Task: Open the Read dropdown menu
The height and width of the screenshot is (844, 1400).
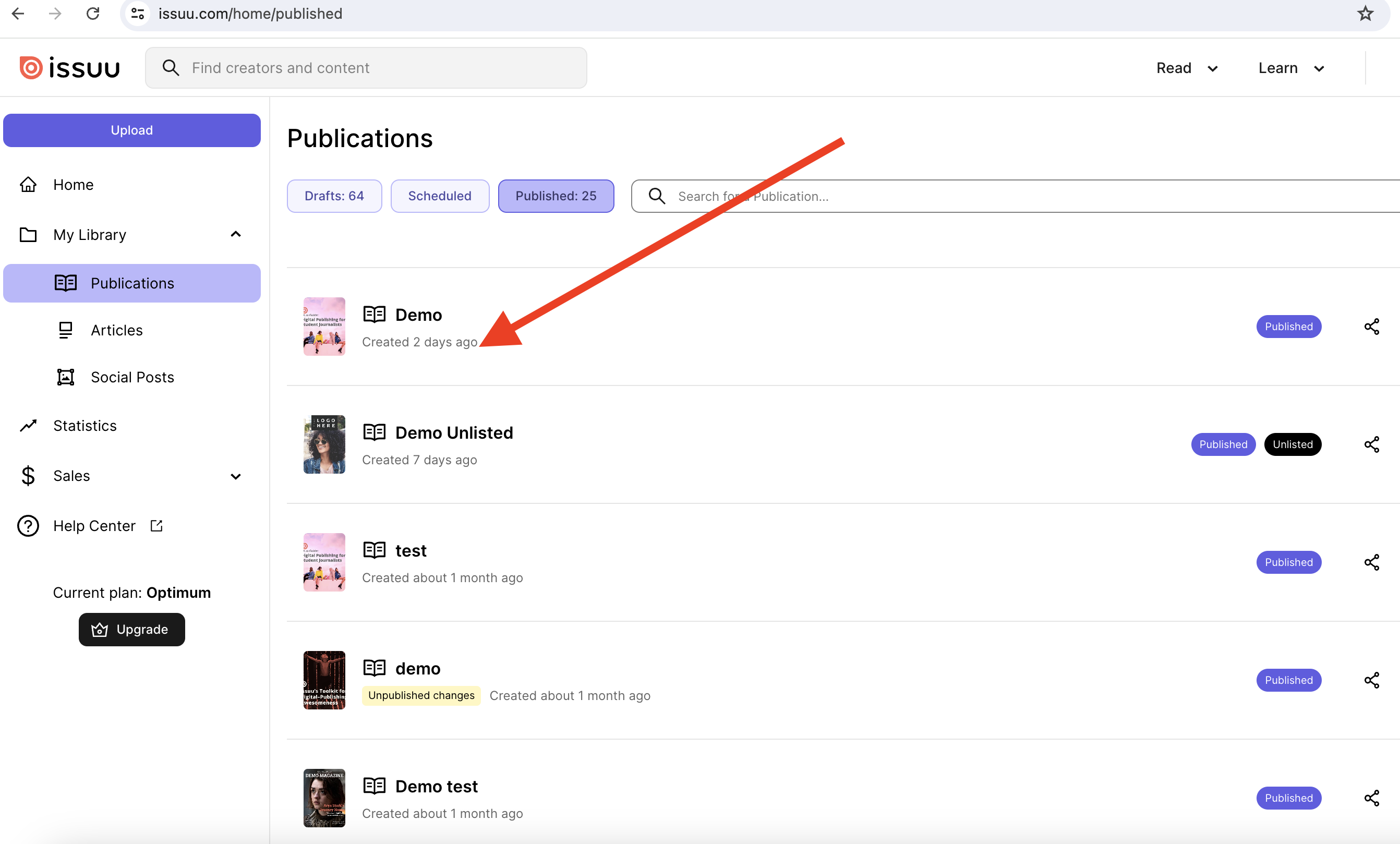Action: click(1186, 68)
